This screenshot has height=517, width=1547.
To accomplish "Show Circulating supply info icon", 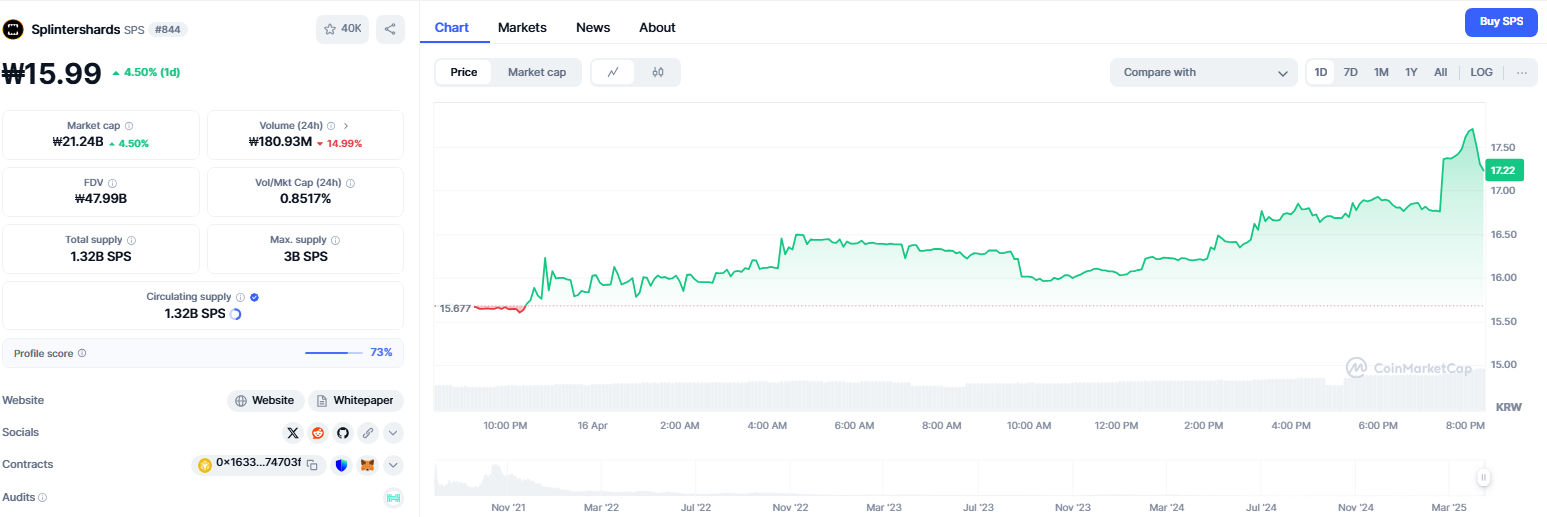I will coord(240,297).
